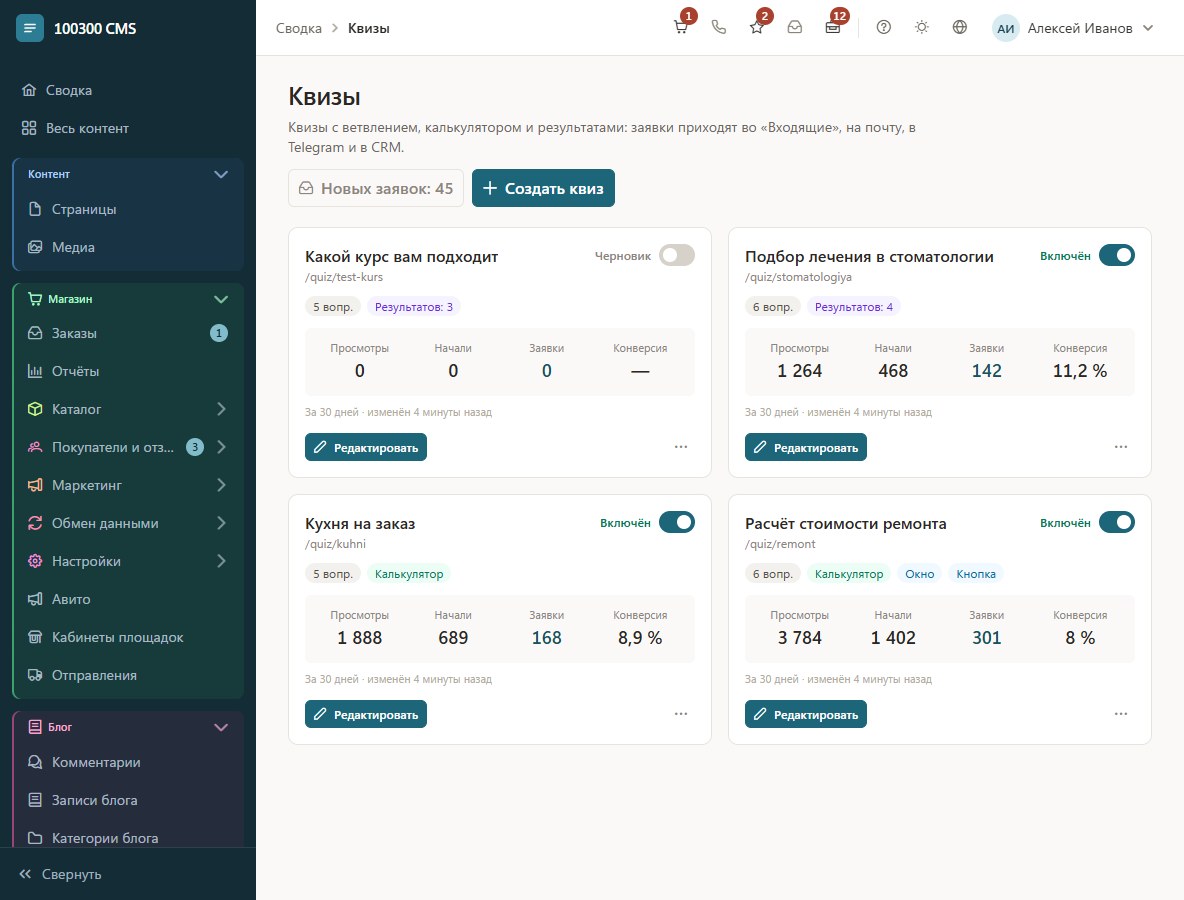This screenshot has height=900, width=1184.
Task: Go to Сводка in the sidebar
Action: click(x=128, y=90)
